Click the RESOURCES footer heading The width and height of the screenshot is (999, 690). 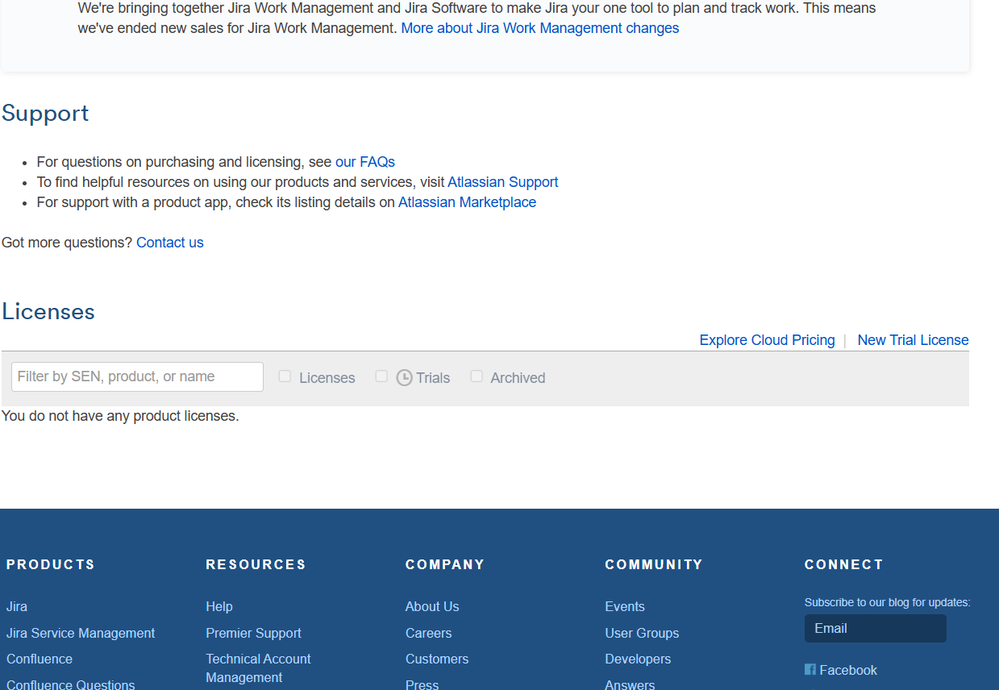click(x=256, y=564)
